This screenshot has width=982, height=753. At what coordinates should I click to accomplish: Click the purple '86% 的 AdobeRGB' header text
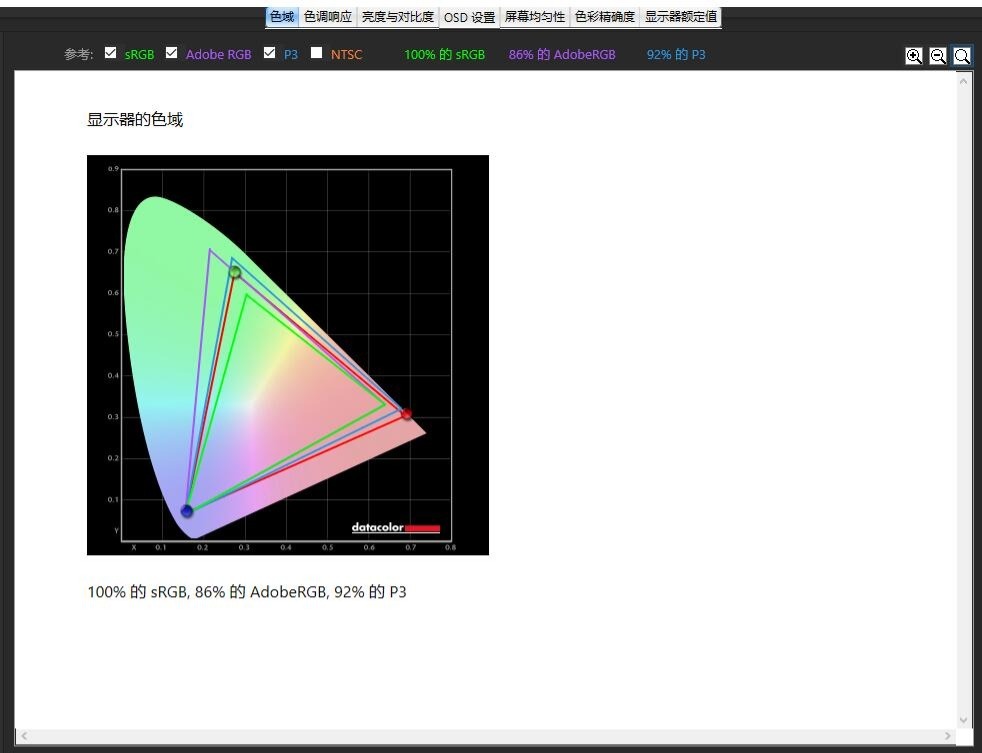[562, 55]
